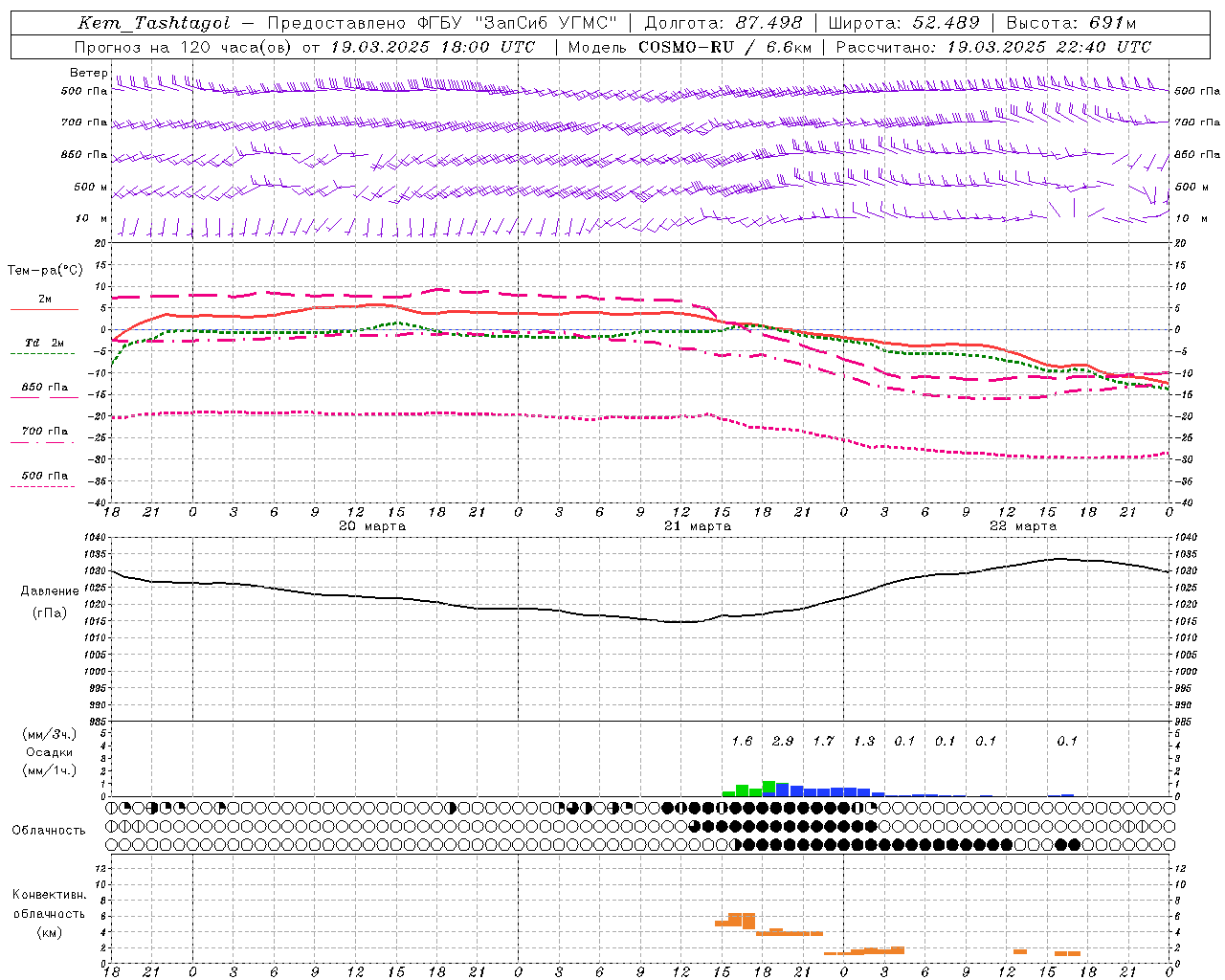The width and height of the screenshot is (1225, 980).
Task: Click the 'Облачность' cloud cover label
Action: [x=49, y=831]
